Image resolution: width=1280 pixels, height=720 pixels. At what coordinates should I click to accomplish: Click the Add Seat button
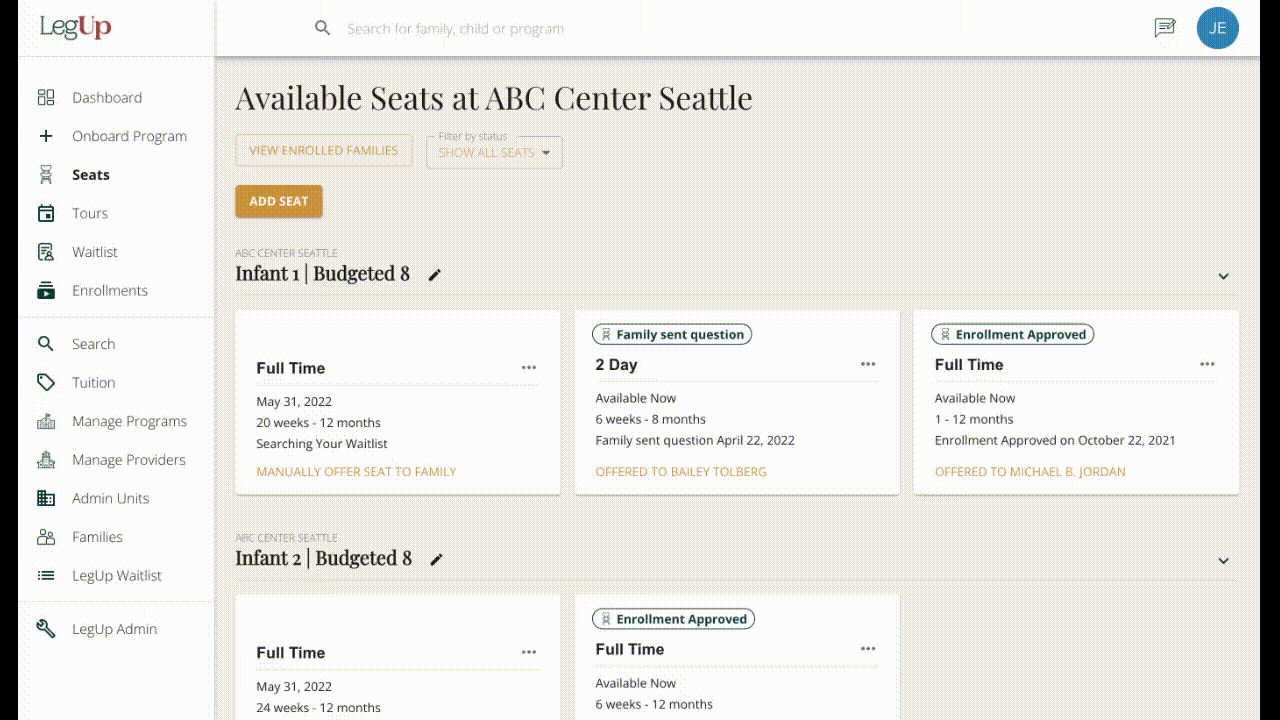point(279,201)
